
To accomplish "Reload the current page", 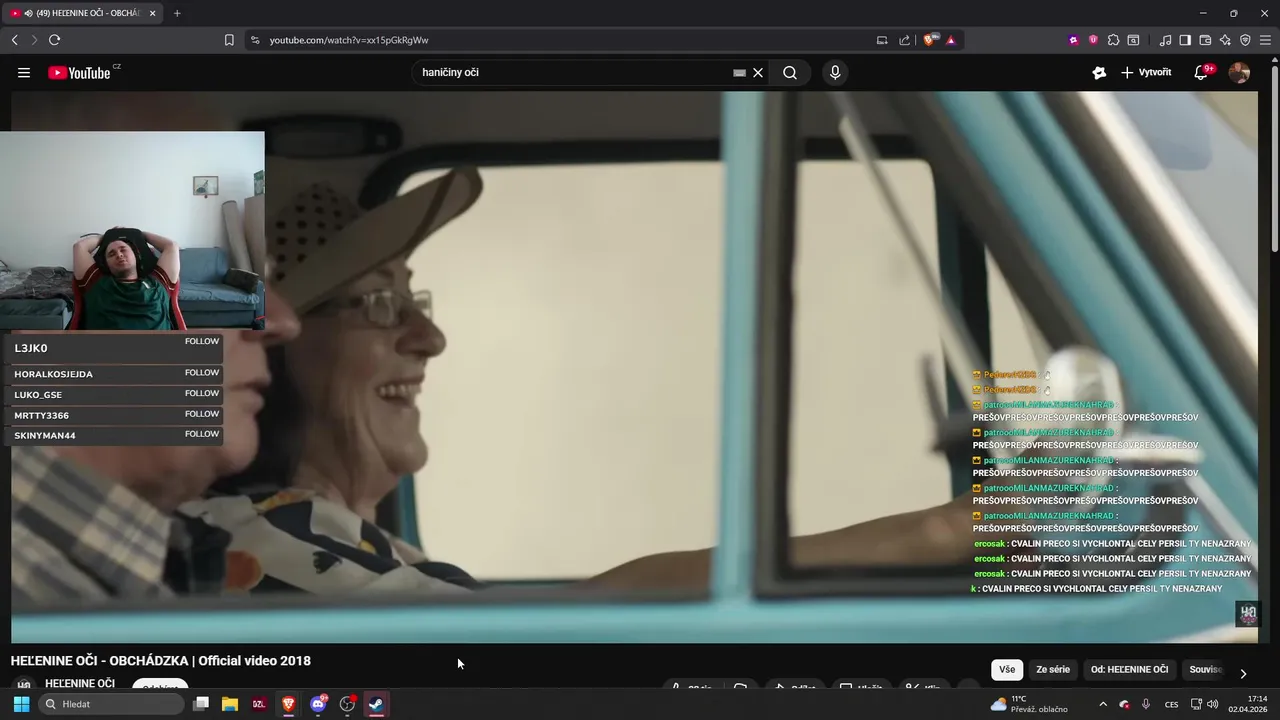I will coord(54,40).
